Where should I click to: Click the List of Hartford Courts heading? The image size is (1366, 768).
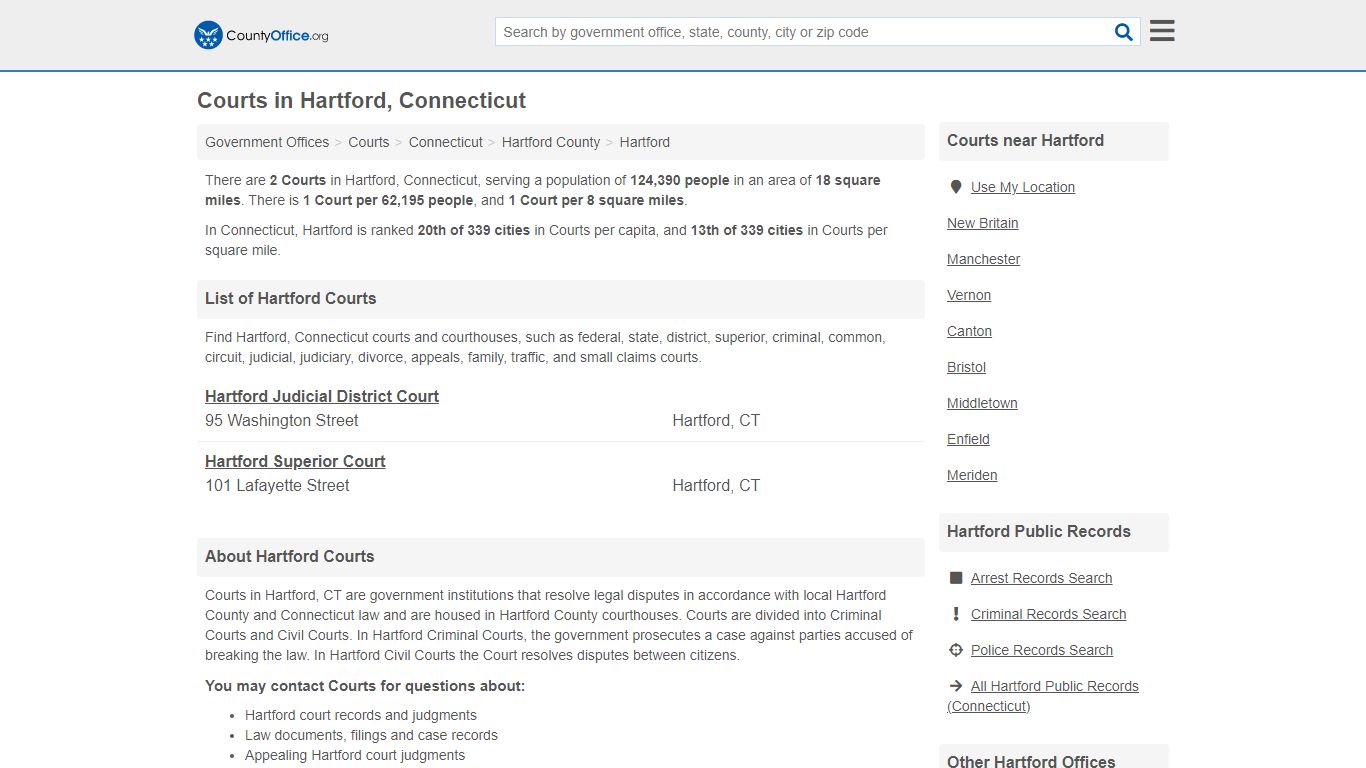click(291, 298)
